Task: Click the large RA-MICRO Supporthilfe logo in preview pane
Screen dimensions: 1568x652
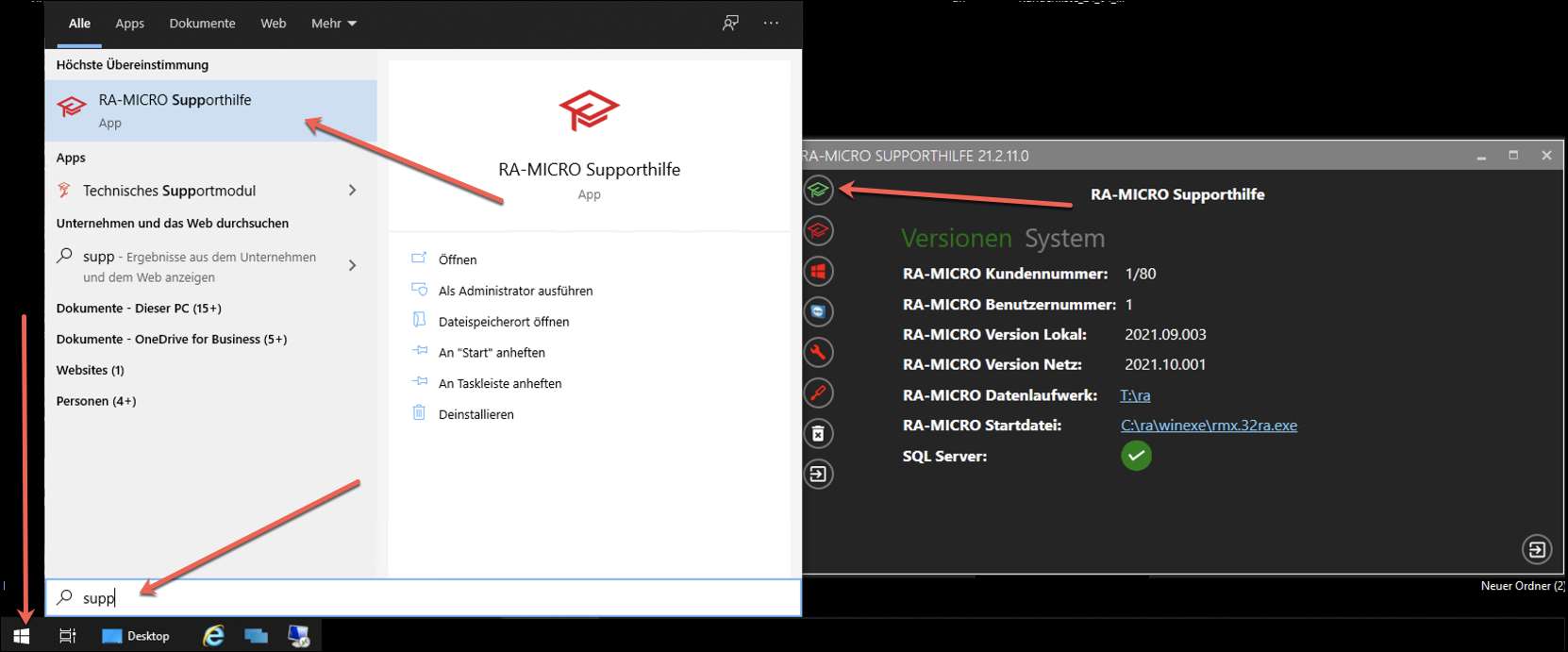Action: click(589, 111)
